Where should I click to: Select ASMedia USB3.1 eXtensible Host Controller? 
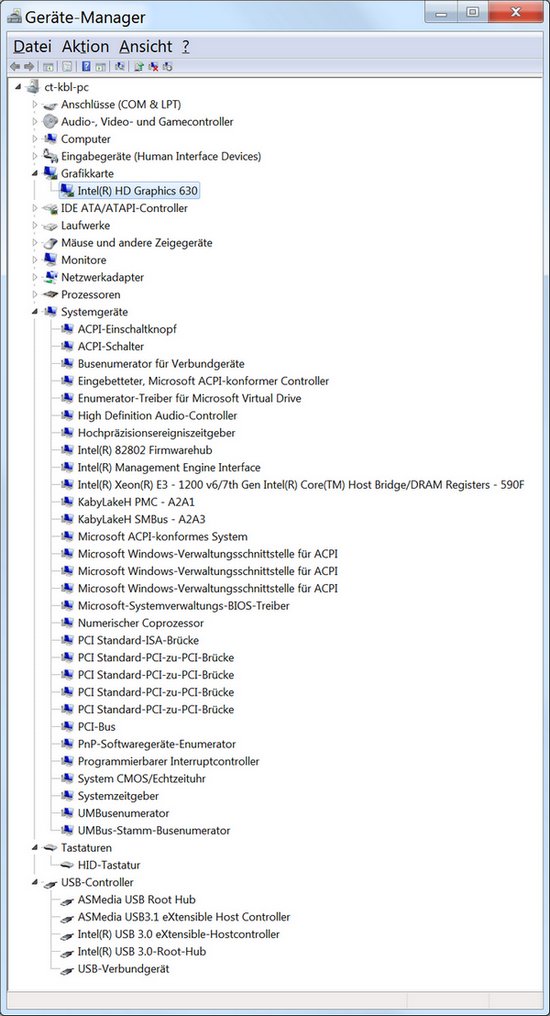click(184, 917)
